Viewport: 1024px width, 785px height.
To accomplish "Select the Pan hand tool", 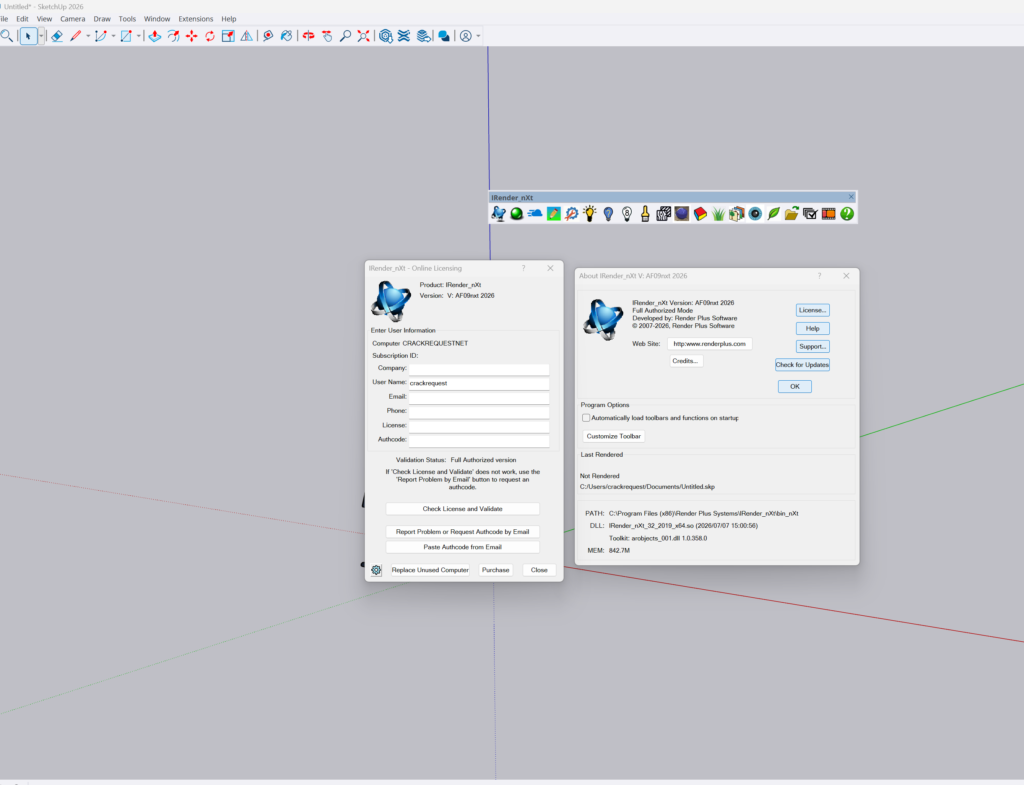I will click(327, 36).
